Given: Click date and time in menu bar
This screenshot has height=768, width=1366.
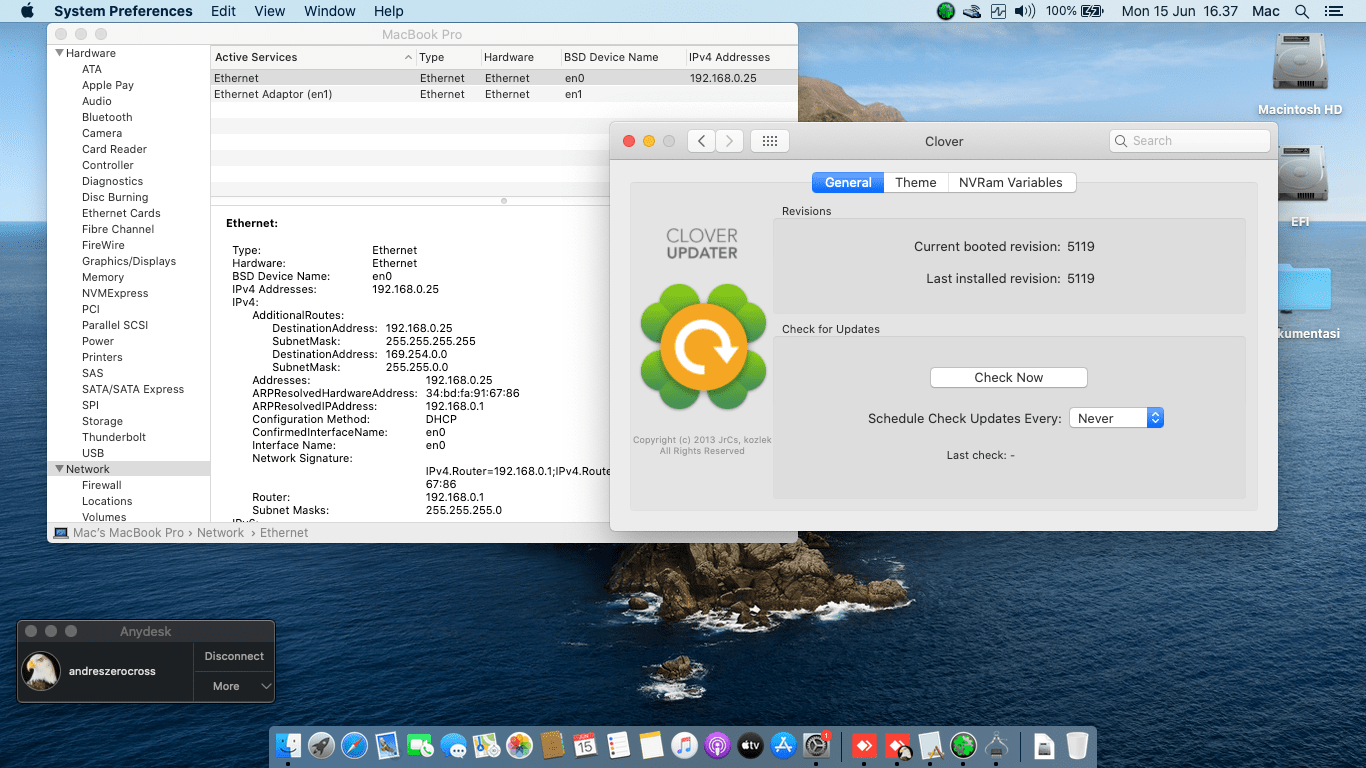Looking at the screenshot, I should click(1180, 11).
